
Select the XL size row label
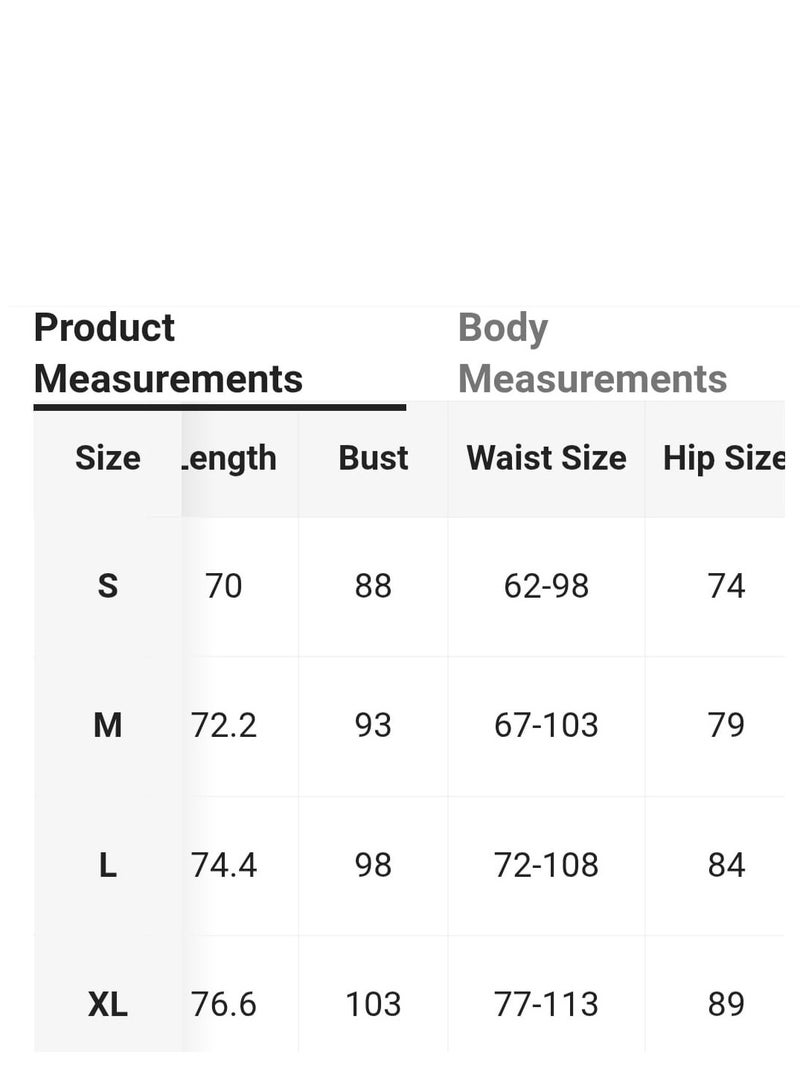pyautogui.click(x=108, y=1004)
